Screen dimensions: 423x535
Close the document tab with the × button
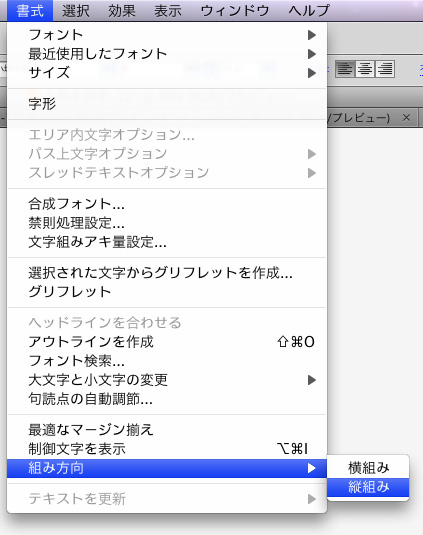click(406, 118)
